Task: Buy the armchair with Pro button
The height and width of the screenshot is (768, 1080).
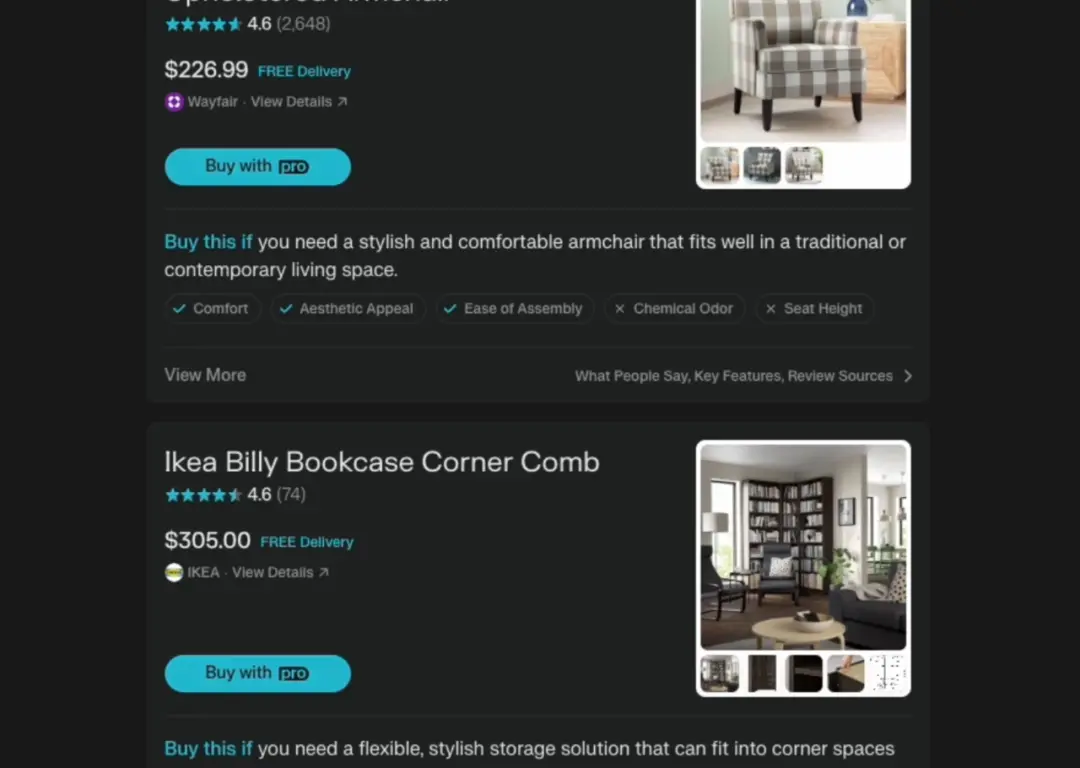Action: pos(258,167)
